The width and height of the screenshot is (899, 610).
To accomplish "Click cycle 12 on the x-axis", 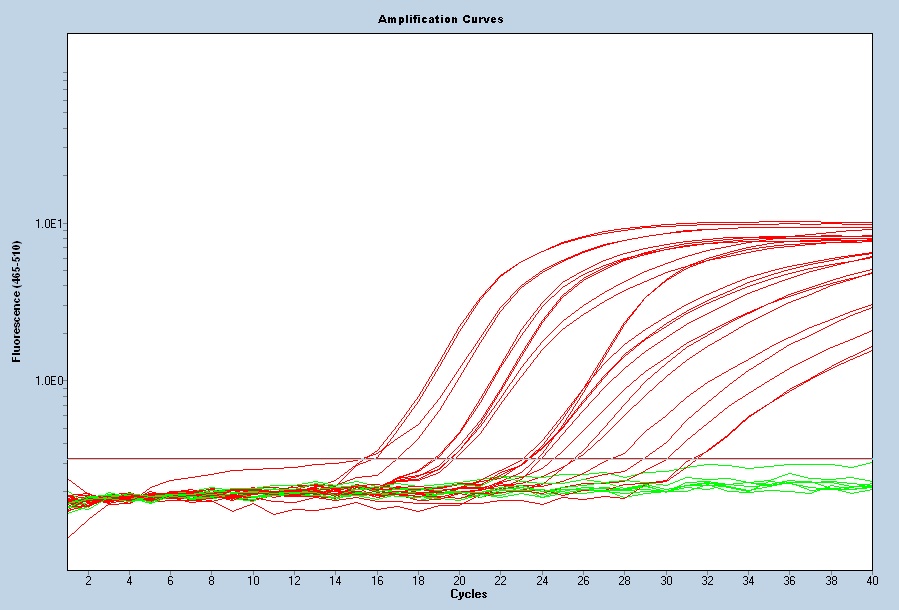I will [x=294, y=580].
